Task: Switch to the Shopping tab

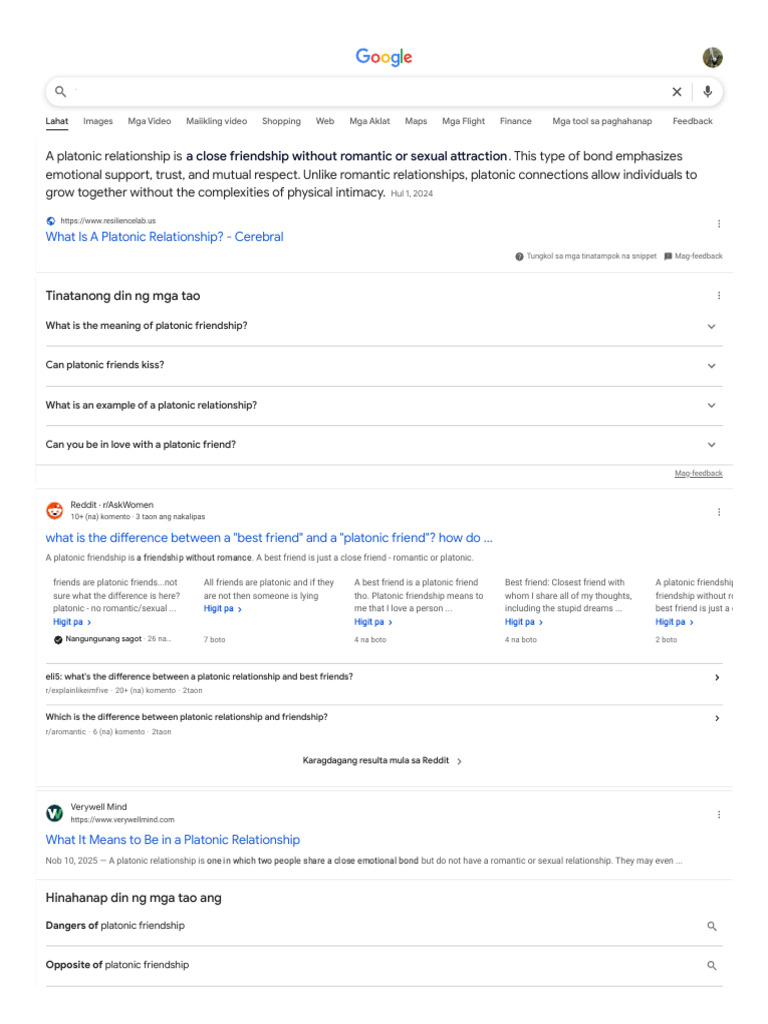Action: (x=281, y=121)
